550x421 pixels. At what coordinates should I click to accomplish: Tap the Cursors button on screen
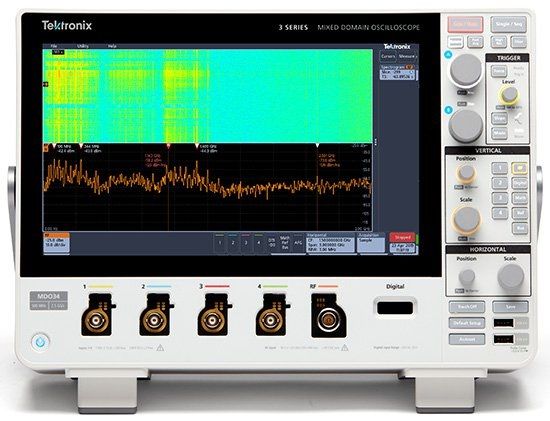[388, 56]
